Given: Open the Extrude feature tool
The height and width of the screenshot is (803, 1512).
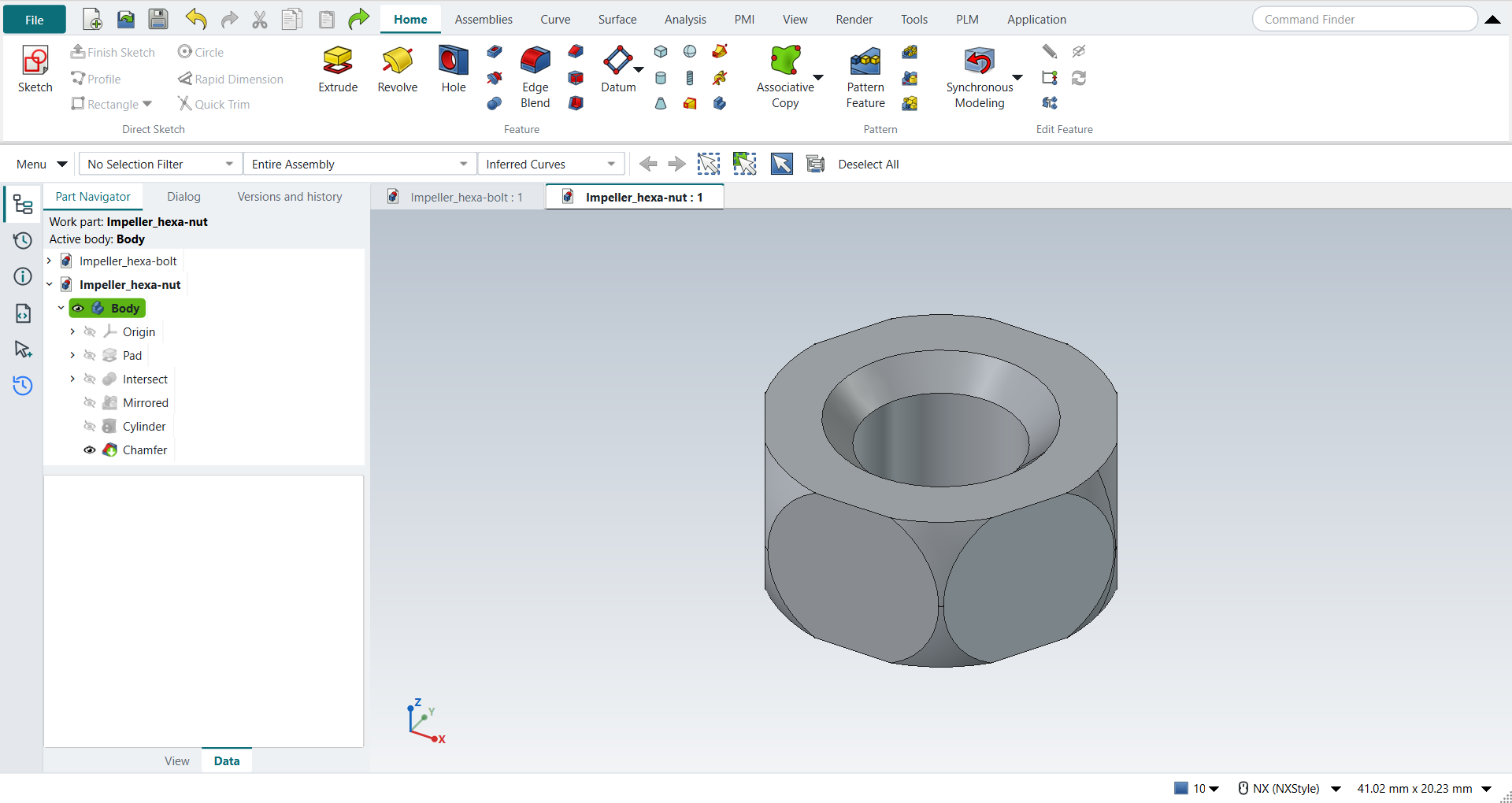Looking at the screenshot, I should (x=338, y=69).
